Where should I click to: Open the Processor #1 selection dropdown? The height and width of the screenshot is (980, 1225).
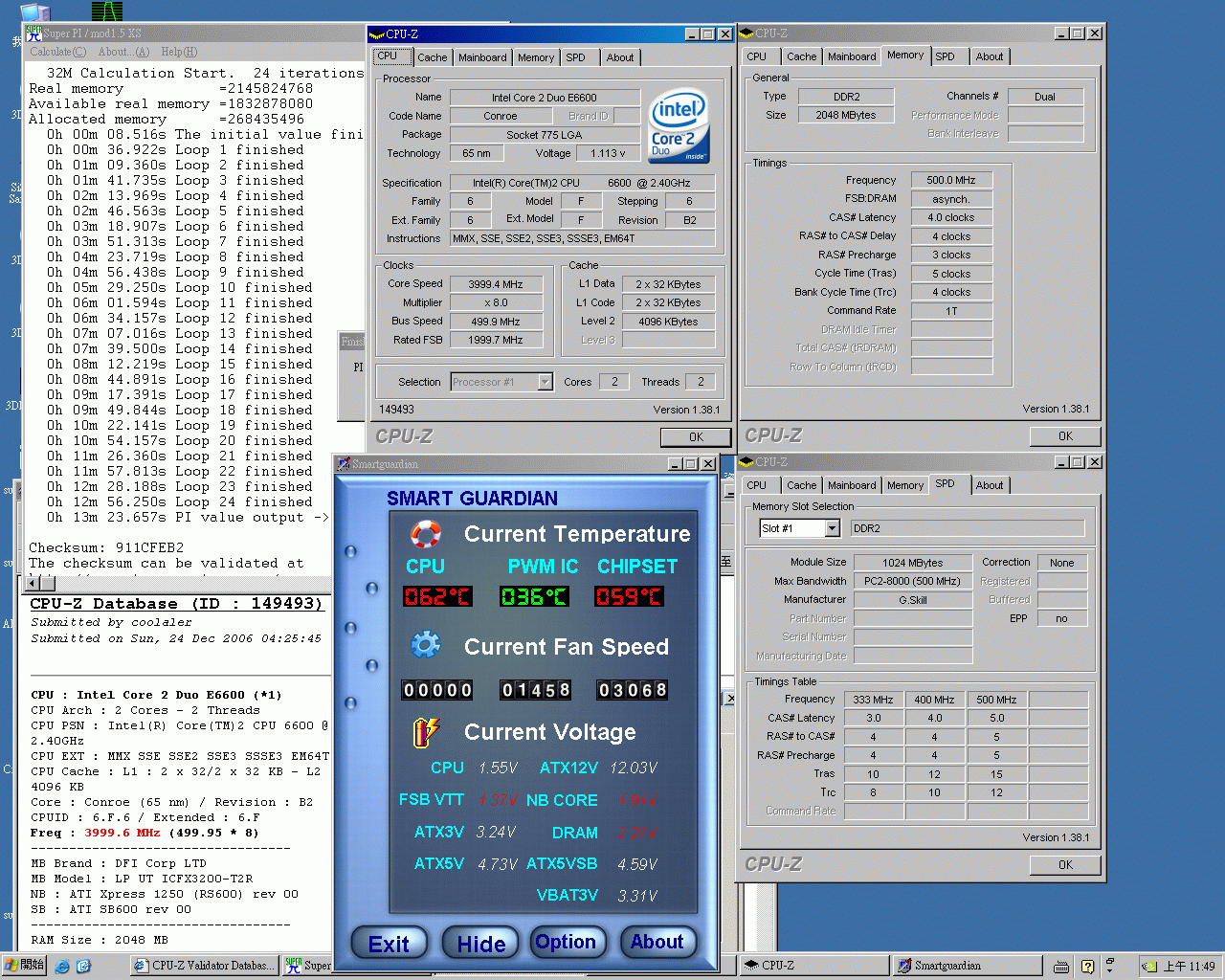click(x=545, y=382)
